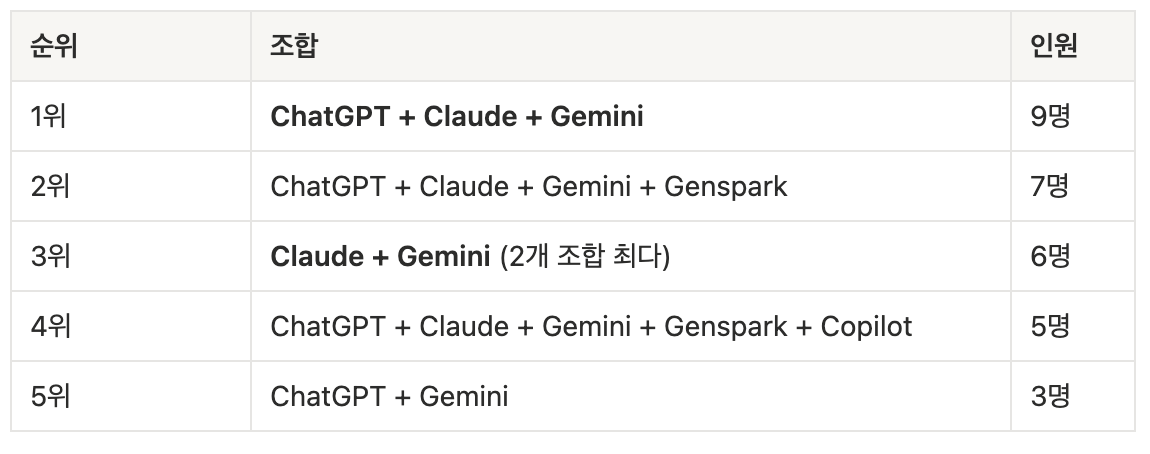The width and height of the screenshot is (1150, 454).
Task: Click the bold ChatGPT + Claude + Gemini cell
Action: pos(457,117)
